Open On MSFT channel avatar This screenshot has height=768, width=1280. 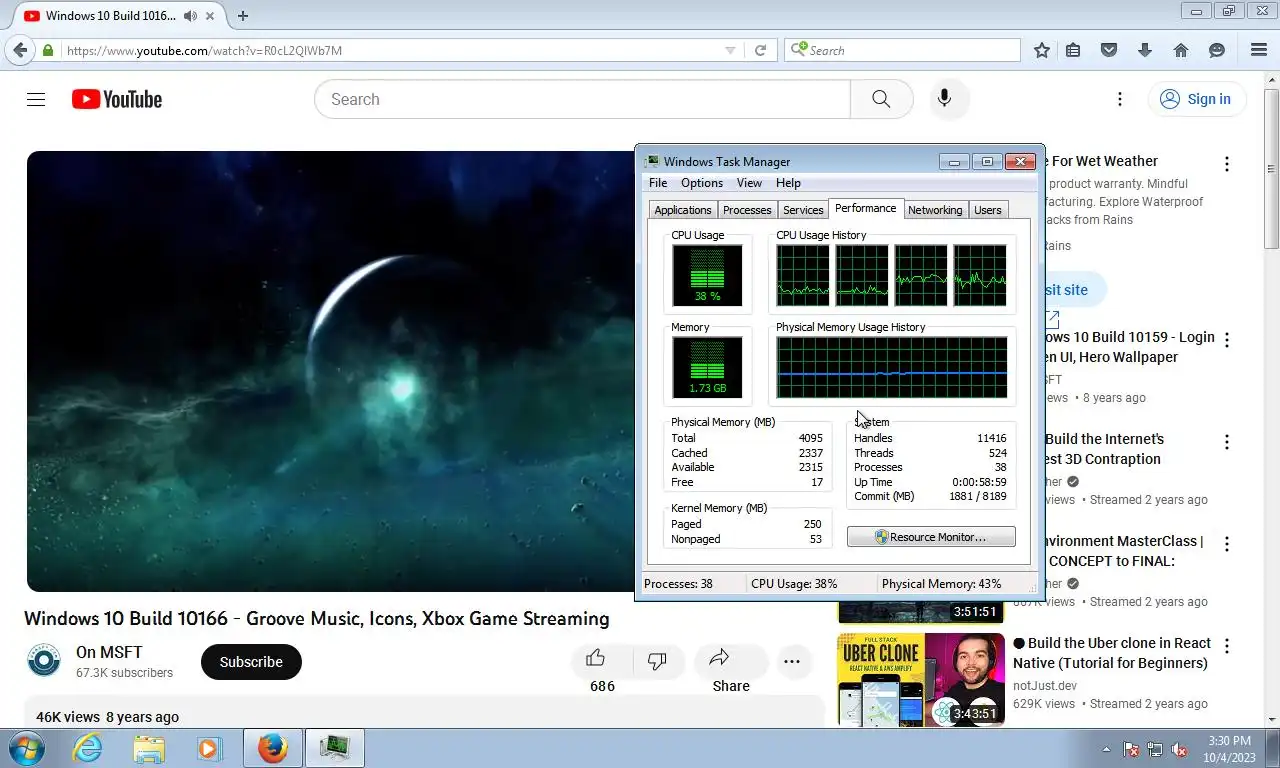pos(44,662)
